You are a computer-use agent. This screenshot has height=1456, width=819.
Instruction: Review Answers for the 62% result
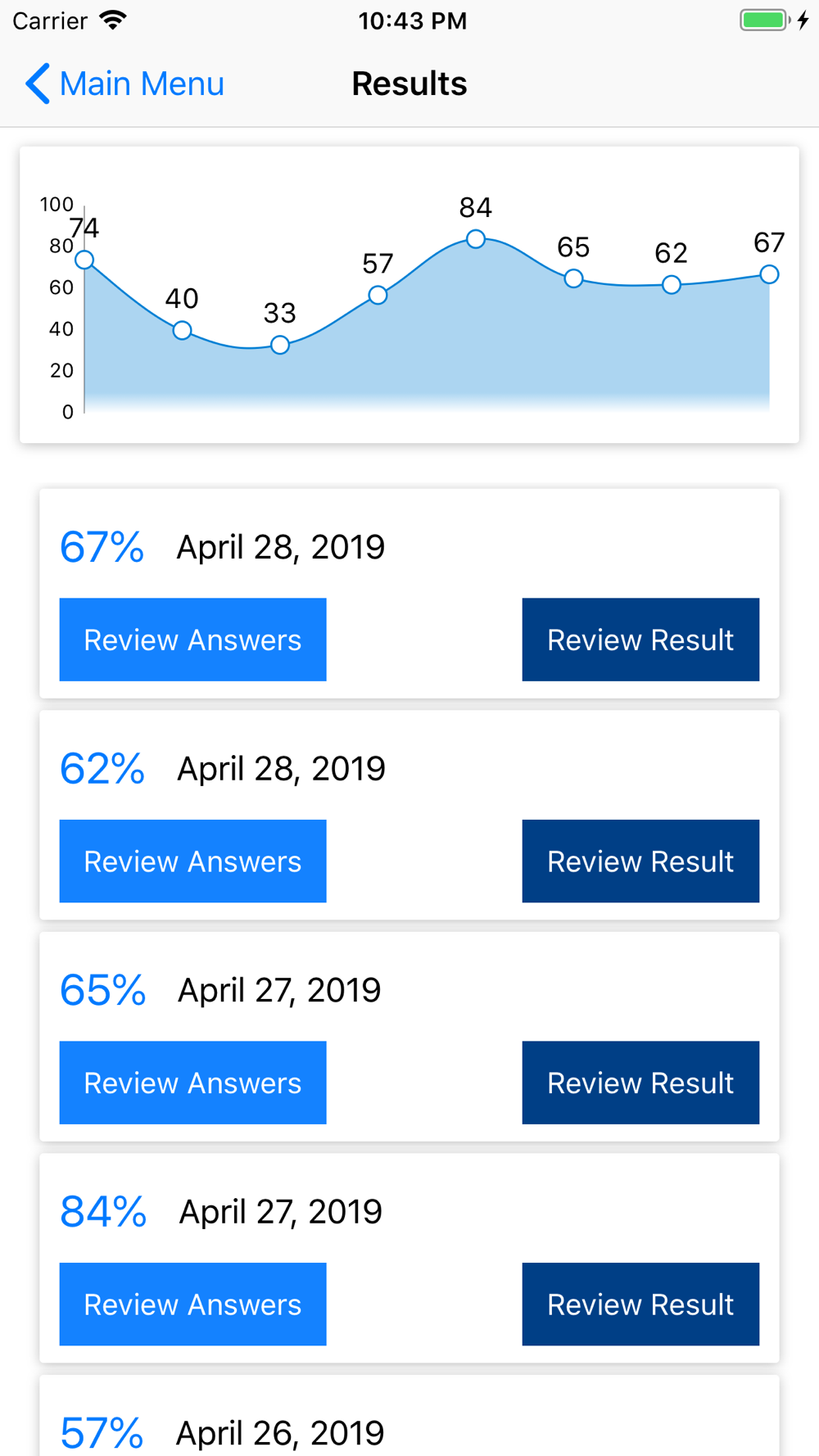tap(192, 861)
